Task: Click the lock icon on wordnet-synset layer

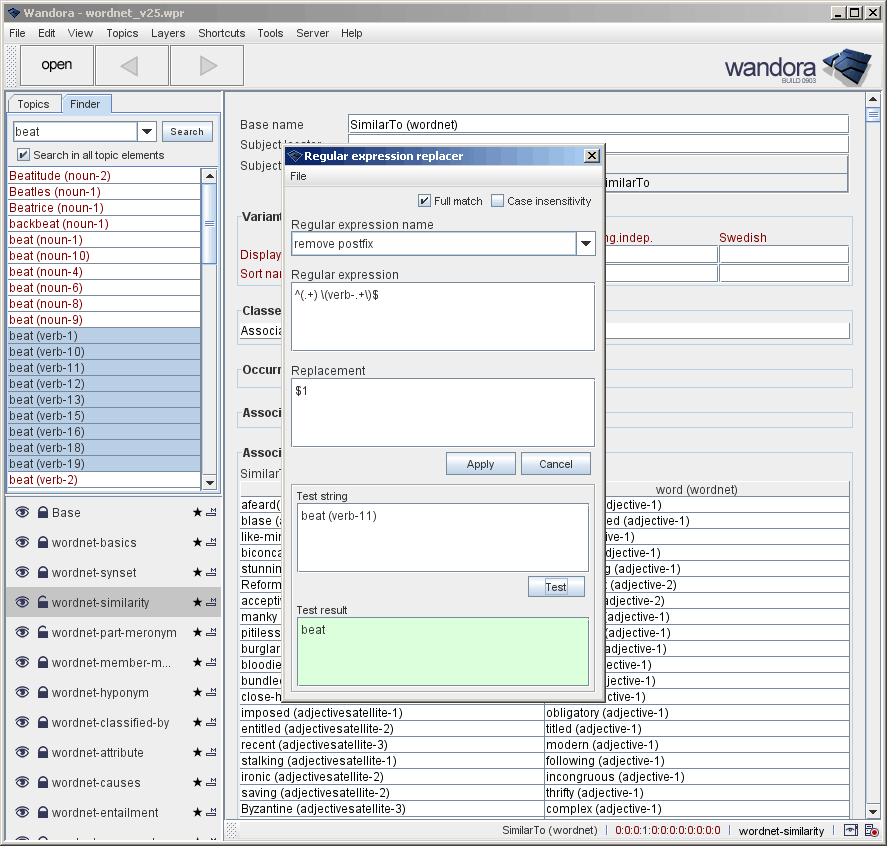Action: [x=43, y=572]
